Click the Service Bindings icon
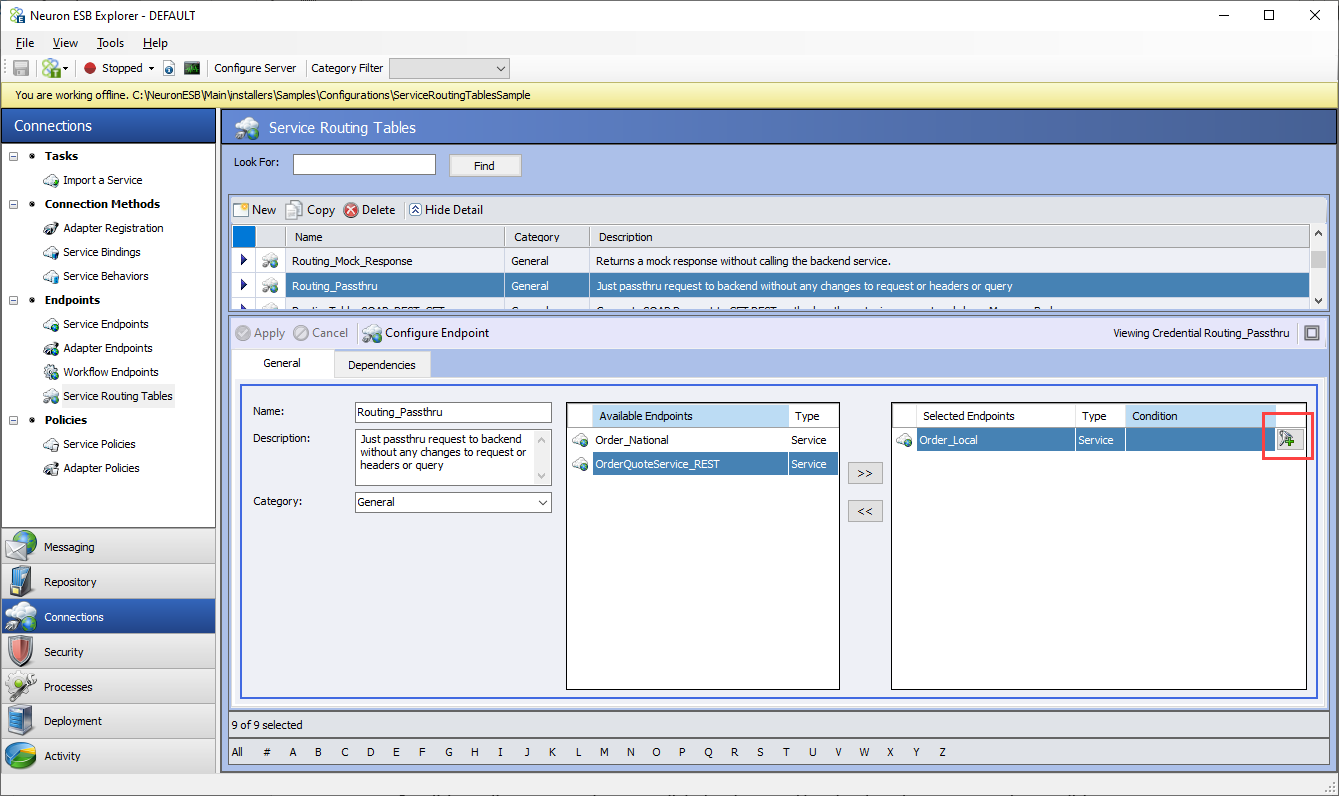Image resolution: width=1339 pixels, height=796 pixels. [x=51, y=252]
